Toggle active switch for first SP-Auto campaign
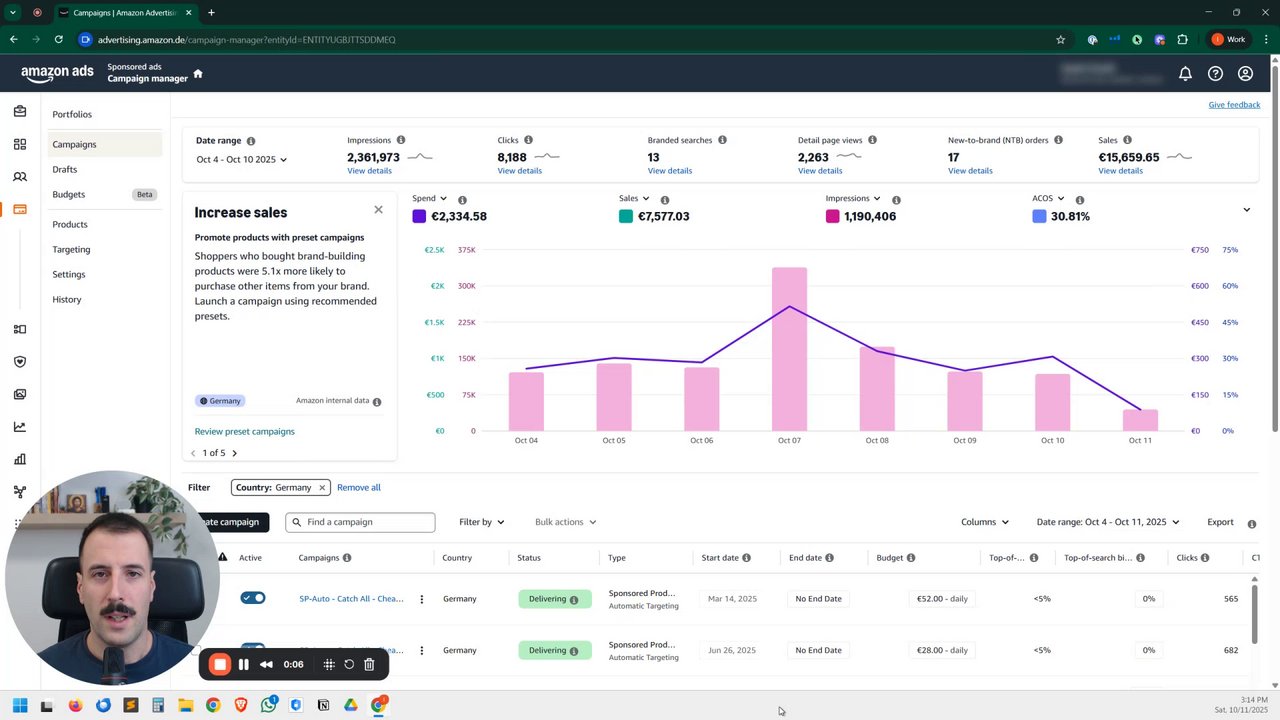The width and height of the screenshot is (1280, 720). pyautogui.click(x=253, y=598)
